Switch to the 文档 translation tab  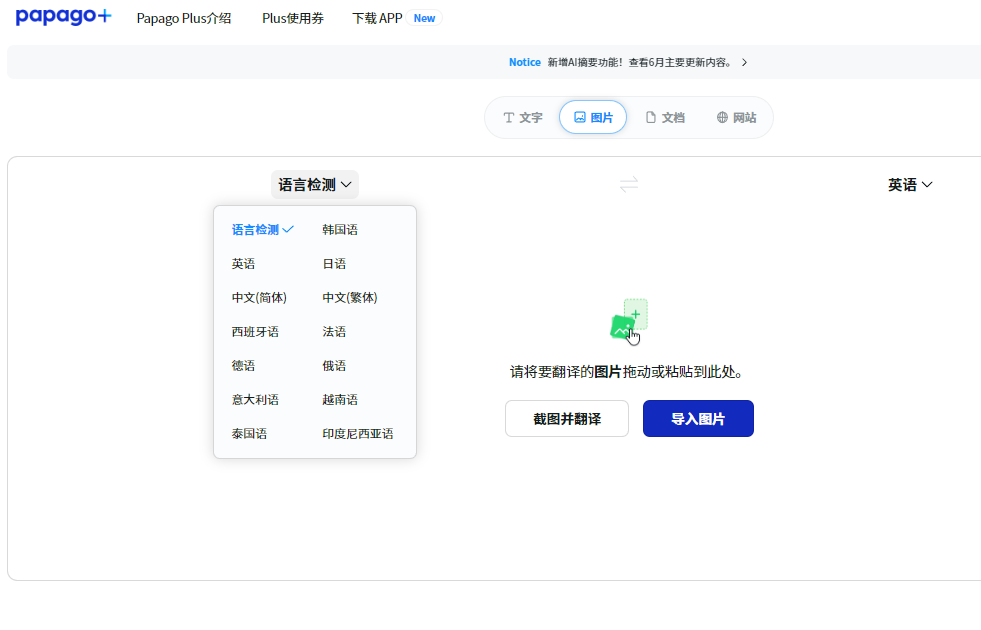[x=664, y=118]
